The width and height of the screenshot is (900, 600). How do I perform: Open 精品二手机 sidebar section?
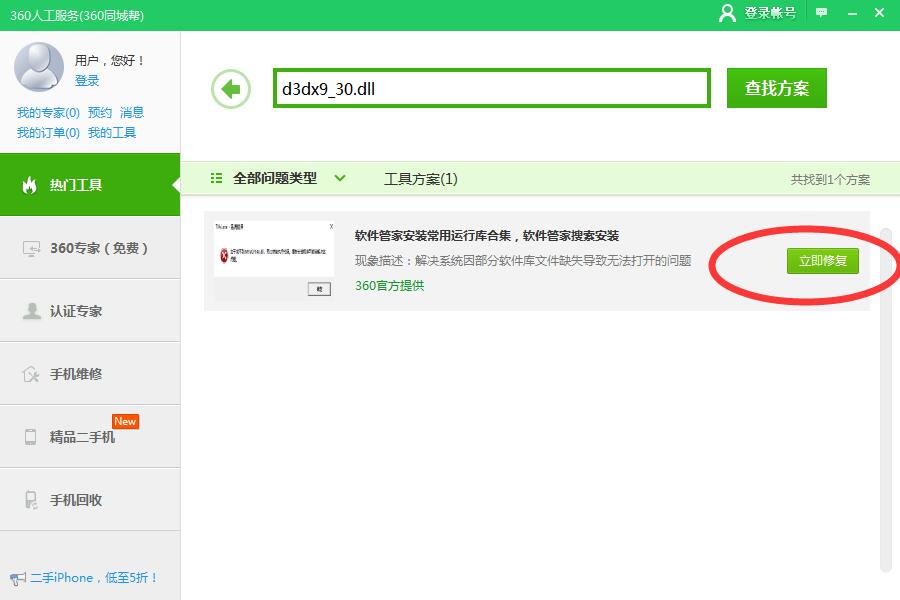90,437
